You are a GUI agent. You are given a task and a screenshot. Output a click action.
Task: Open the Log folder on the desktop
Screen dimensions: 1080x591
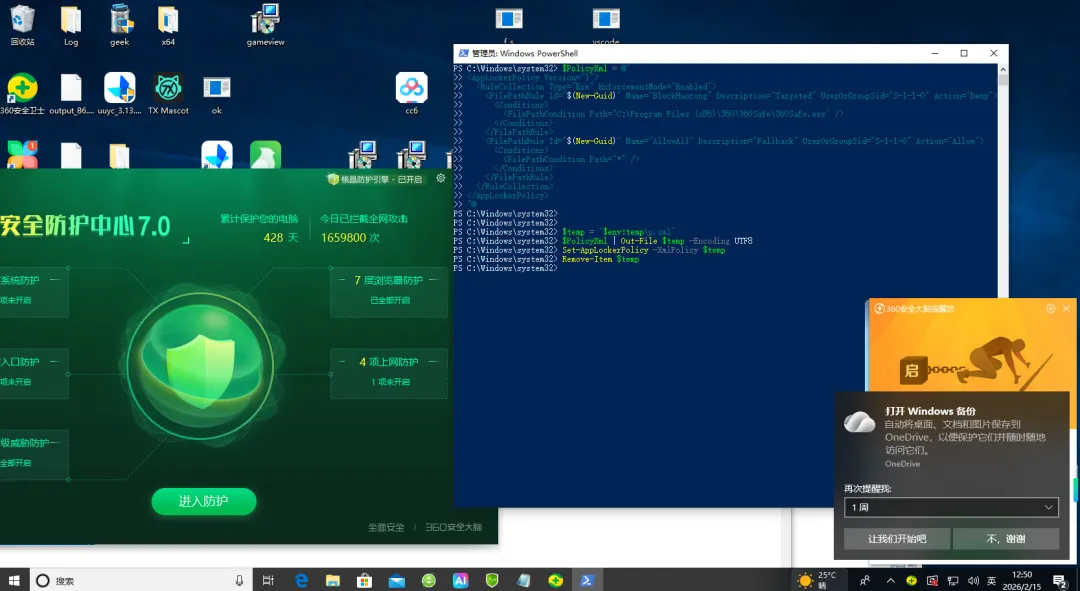71,25
